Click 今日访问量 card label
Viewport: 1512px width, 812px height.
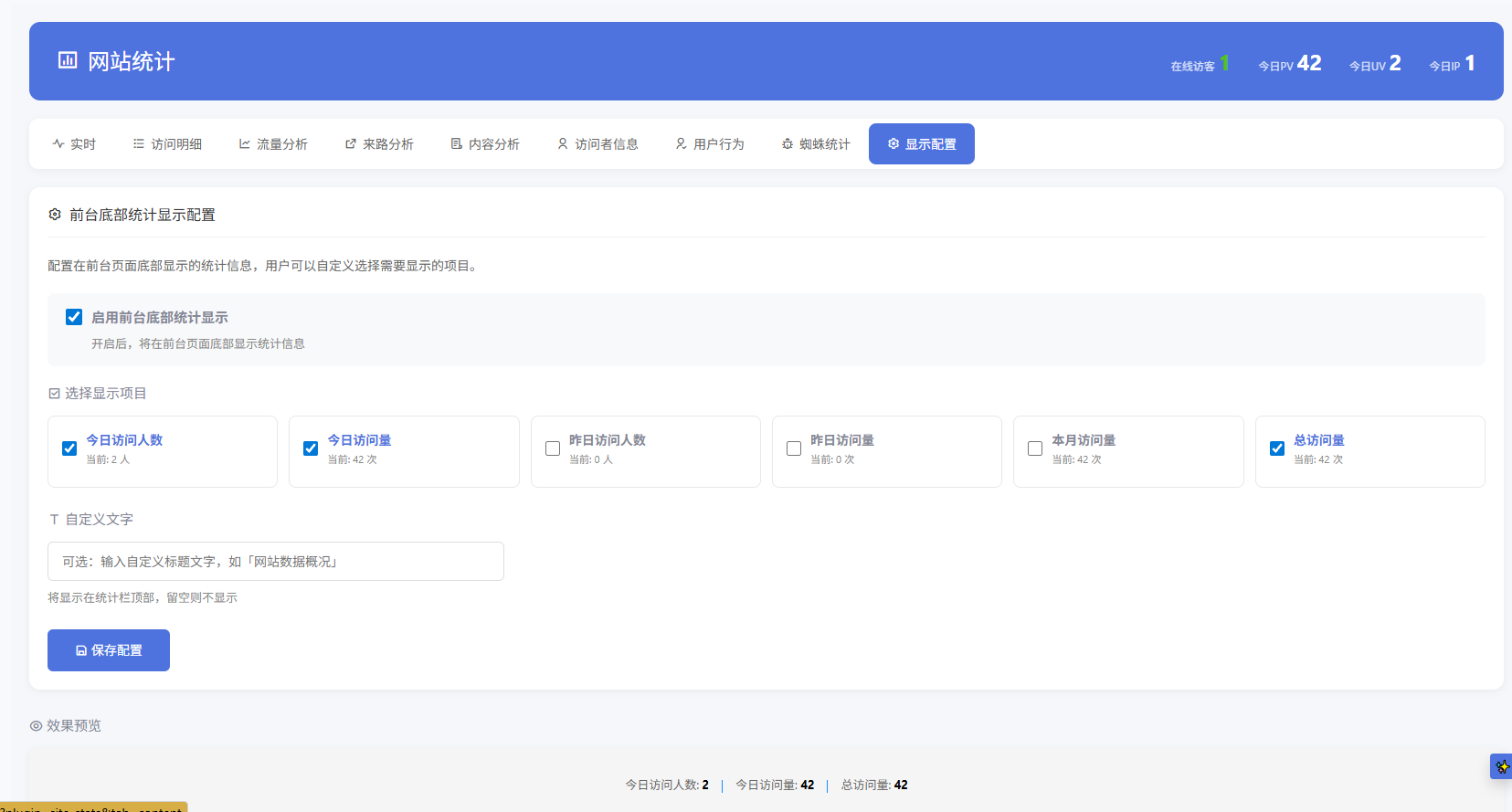[359, 440]
